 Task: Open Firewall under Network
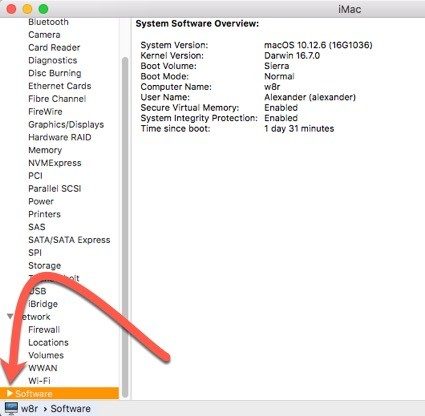click(x=44, y=330)
